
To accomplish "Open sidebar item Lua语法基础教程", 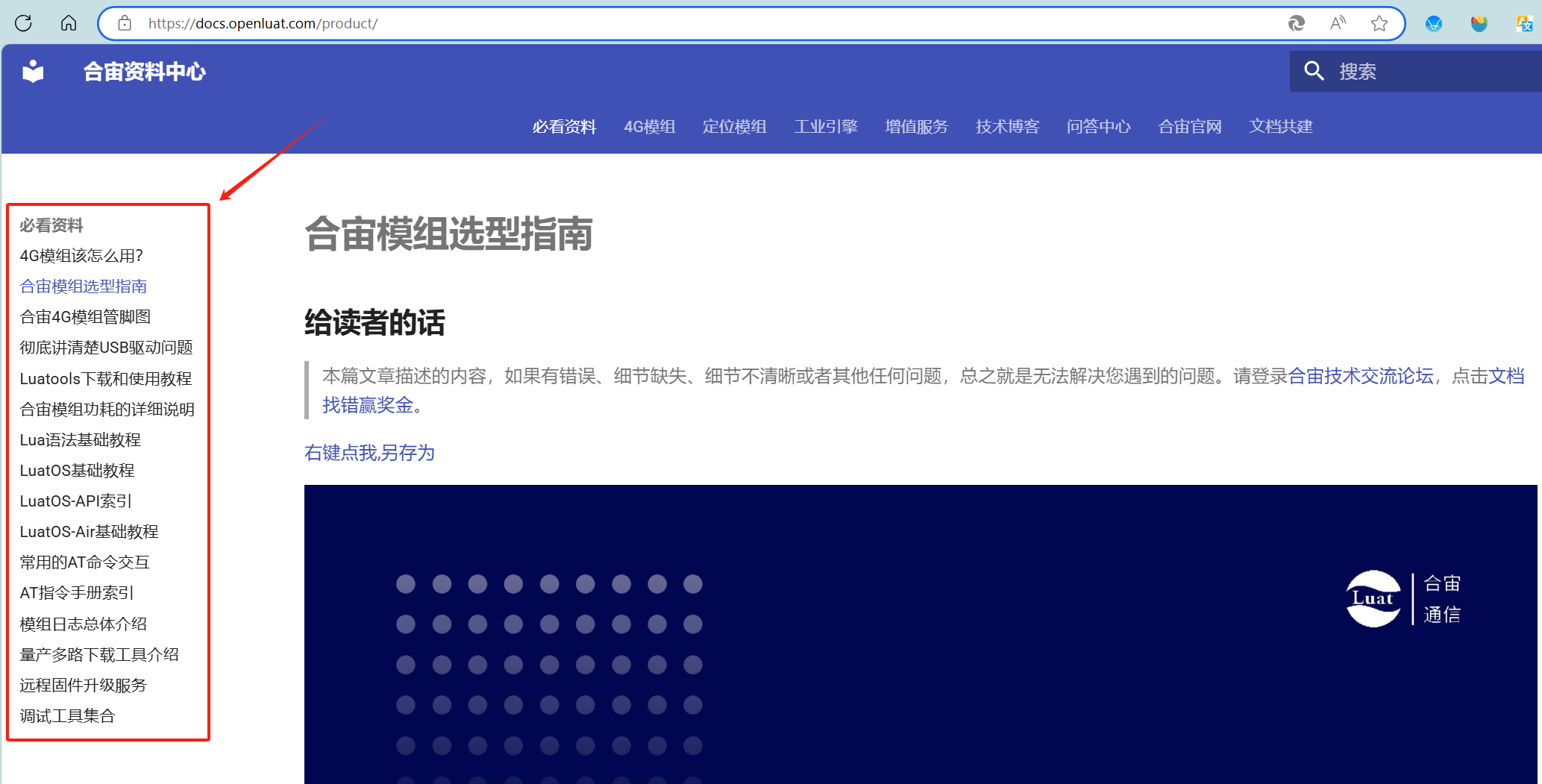I will click(81, 440).
